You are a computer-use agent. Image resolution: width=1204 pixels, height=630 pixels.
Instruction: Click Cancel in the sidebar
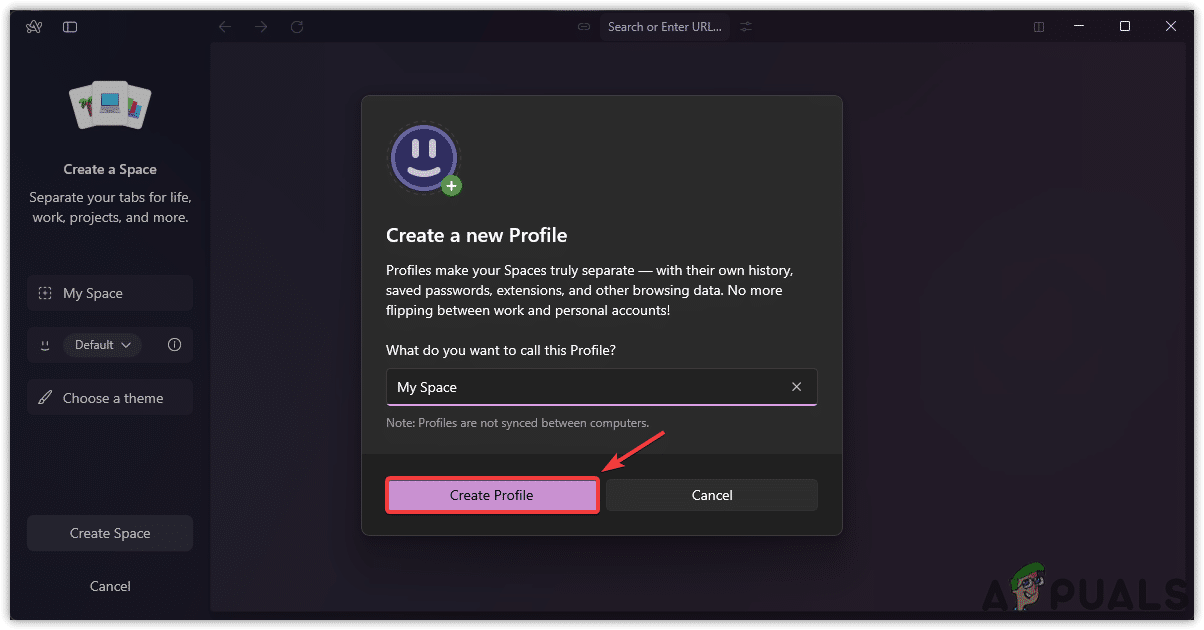110,586
